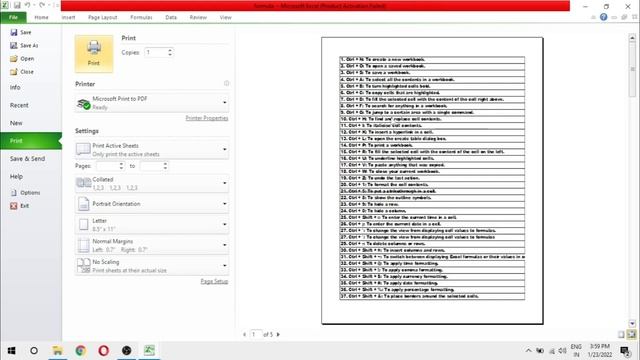Click the Save As icon
Screen dimensions: 640x360
tap(14, 45)
